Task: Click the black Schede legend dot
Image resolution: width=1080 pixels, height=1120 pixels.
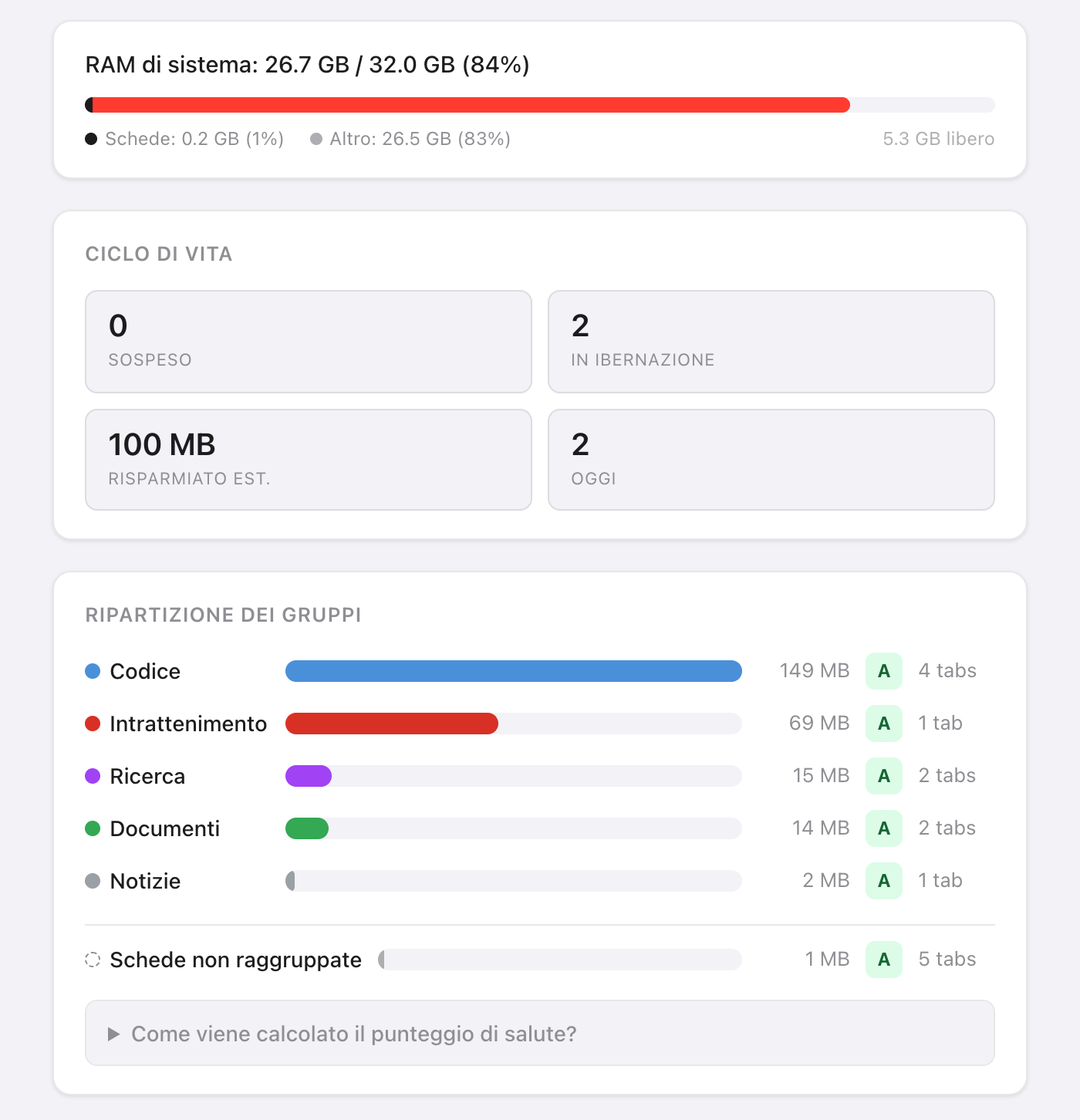Action: tap(91, 139)
